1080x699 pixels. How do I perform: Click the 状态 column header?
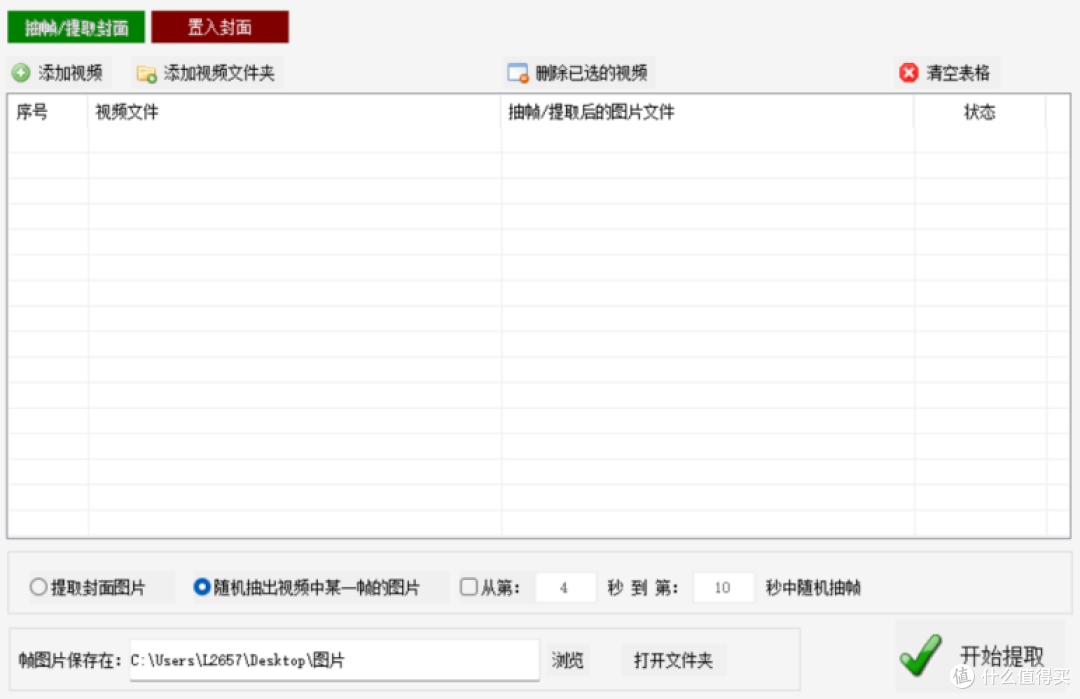[x=979, y=112]
